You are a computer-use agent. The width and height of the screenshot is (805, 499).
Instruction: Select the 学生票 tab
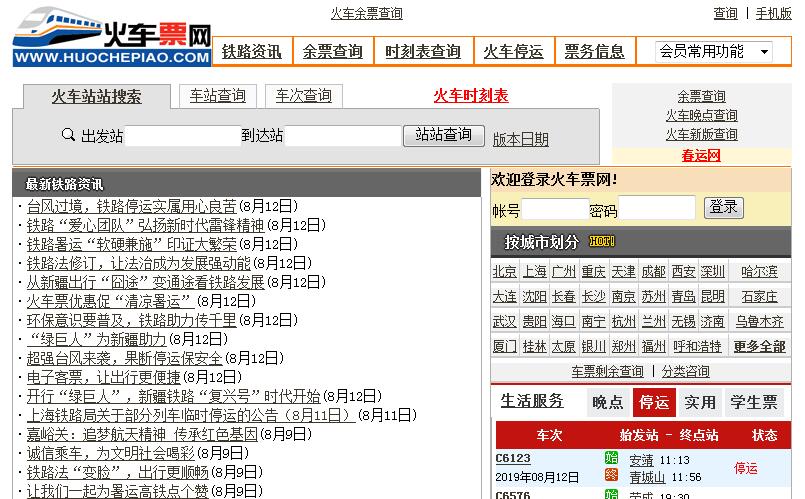click(753, 402)
